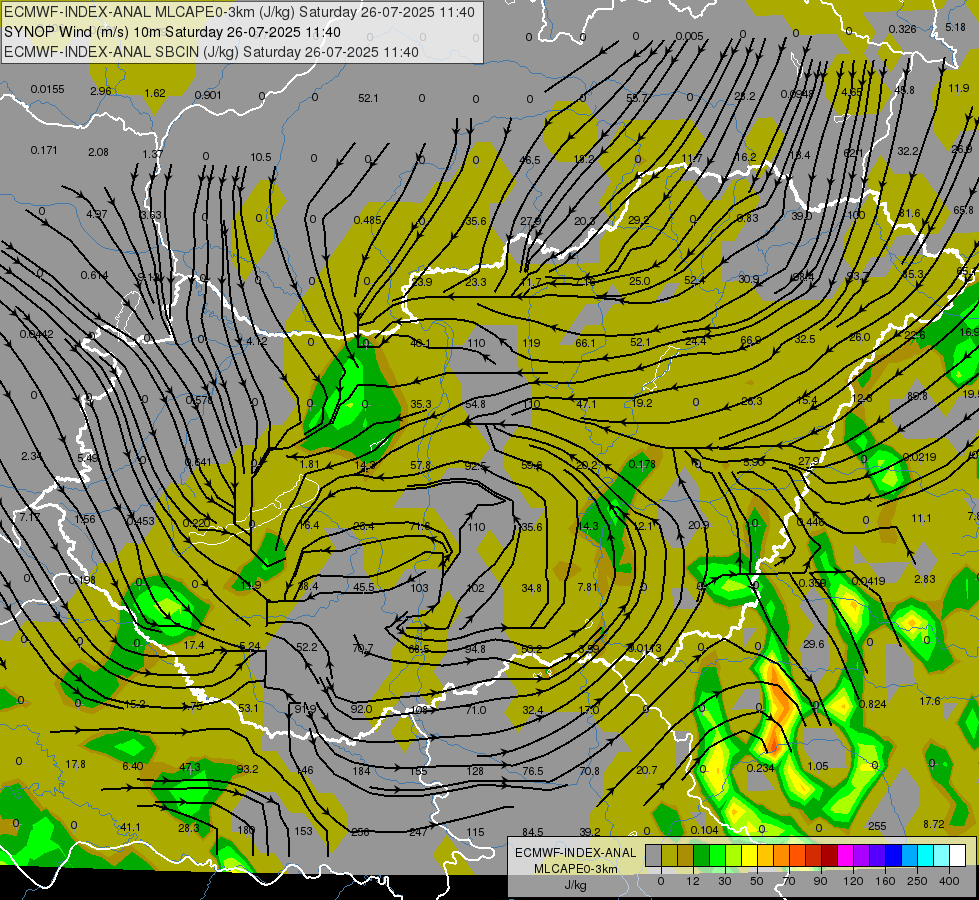
Task: Click the map value 2.83
Action: [x=925, y=579]
